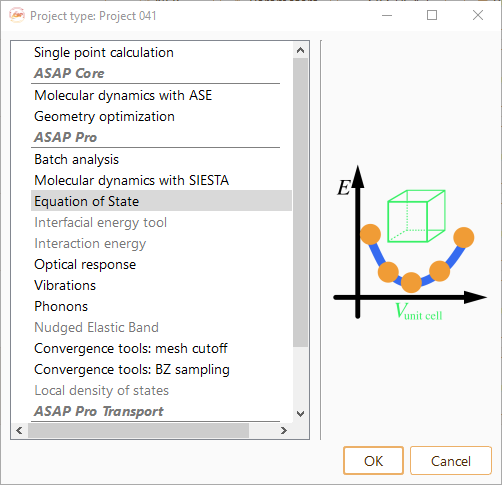Viewport: 502px width, 485px height.
Task: Select the highlighted Equation of State item
Action: (x=161, y=201)
